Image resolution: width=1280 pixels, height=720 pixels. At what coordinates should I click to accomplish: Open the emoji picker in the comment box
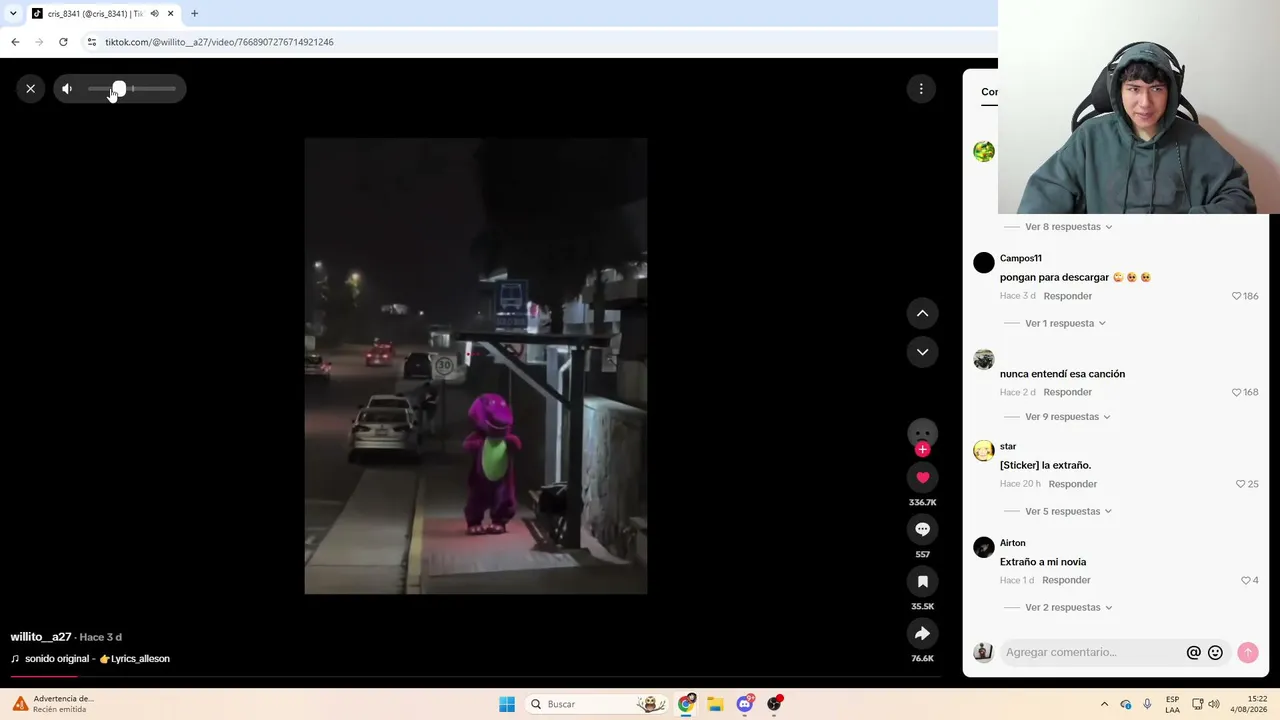pyautogui.click(x=1215, y=653)
